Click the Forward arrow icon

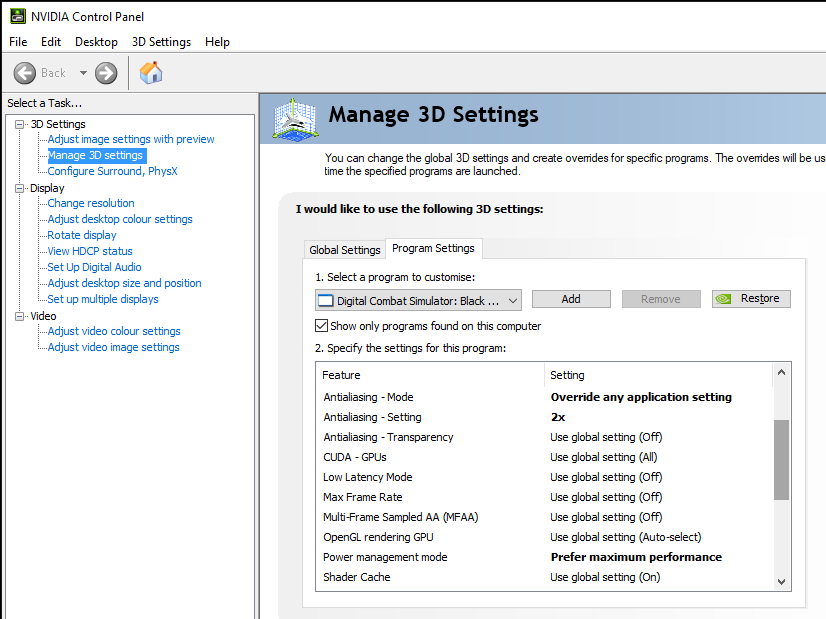(x=106, y=73)
